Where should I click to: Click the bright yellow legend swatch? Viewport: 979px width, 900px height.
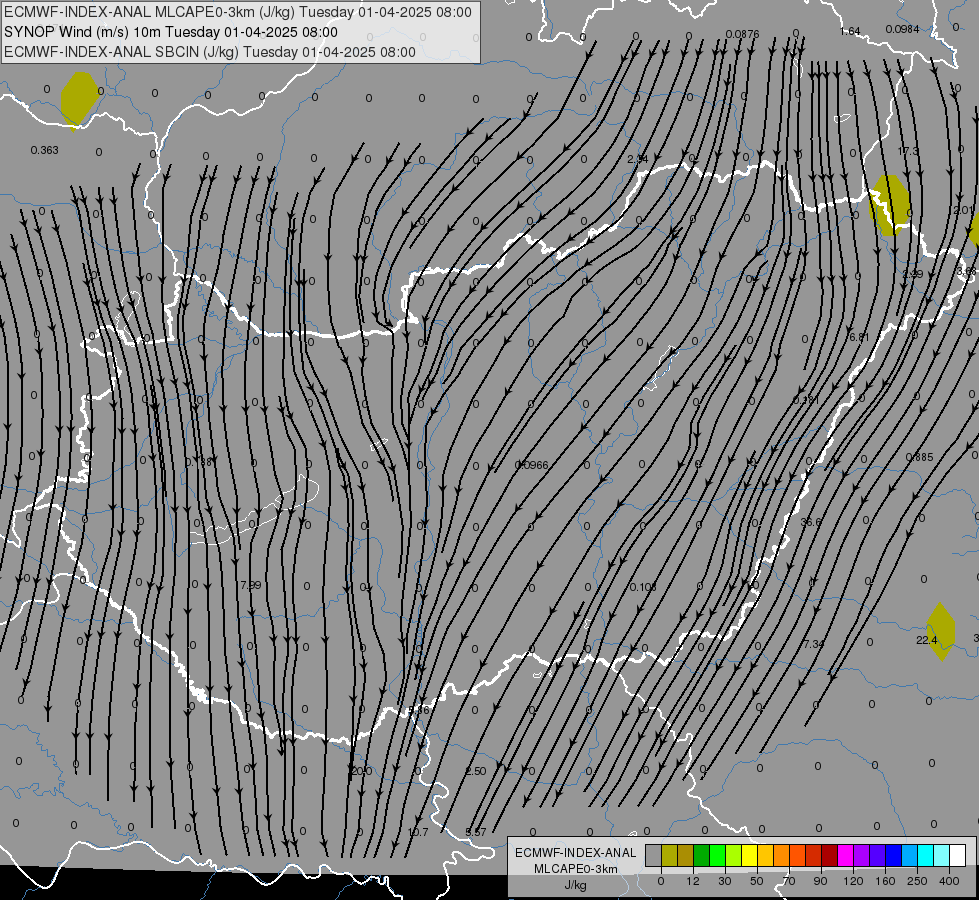tap(750, 855)
